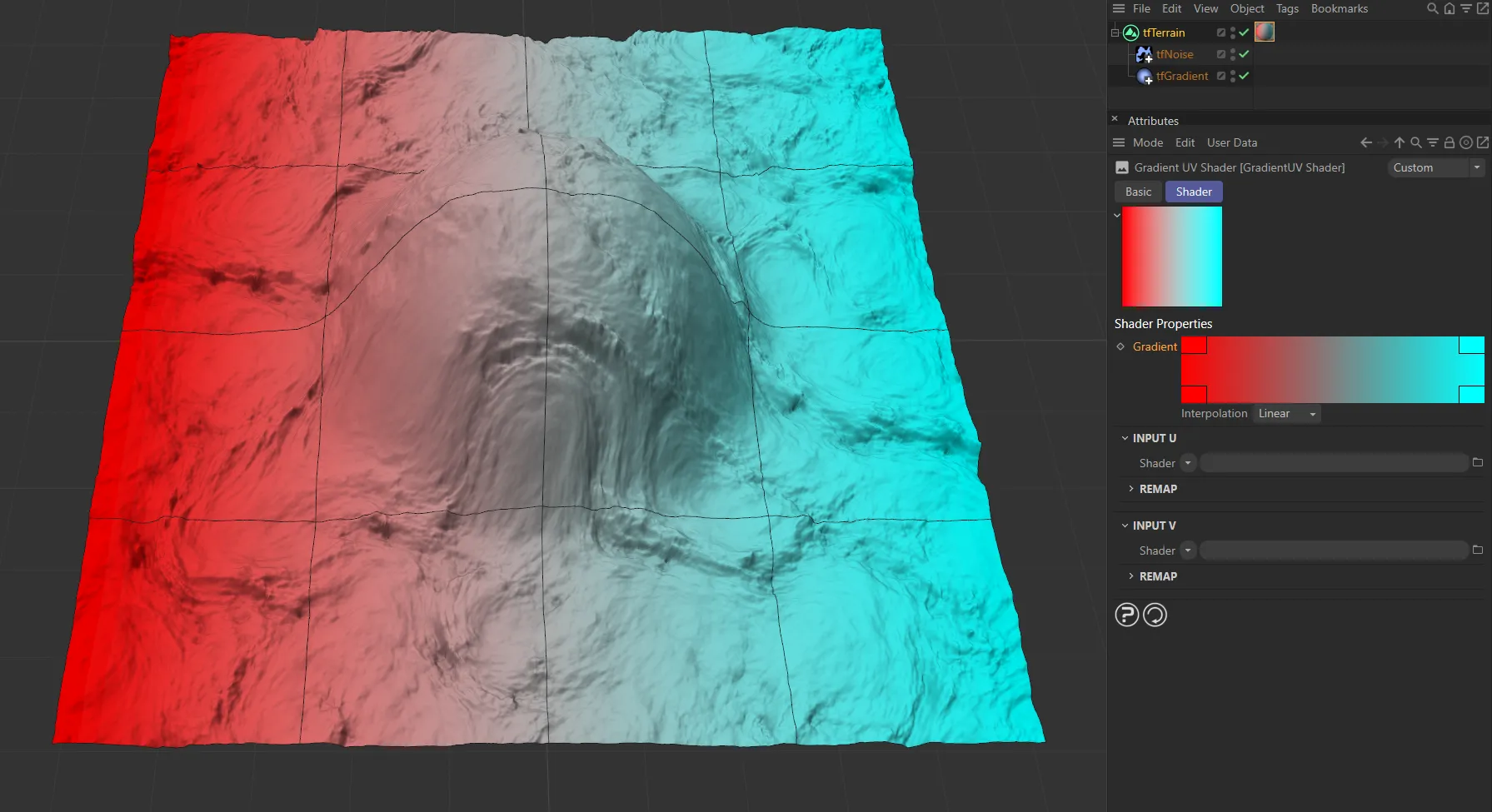The image size is (1492, 812).
Task: Toggle the green enable checkmark for tfGradient
Action: tap(1244, 76)
